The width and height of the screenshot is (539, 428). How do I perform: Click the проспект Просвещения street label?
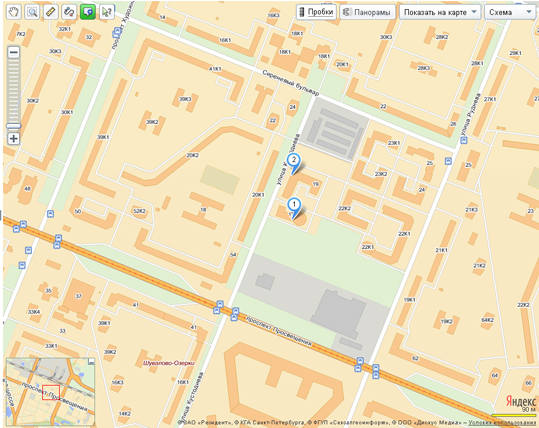(x=278, y=331)
